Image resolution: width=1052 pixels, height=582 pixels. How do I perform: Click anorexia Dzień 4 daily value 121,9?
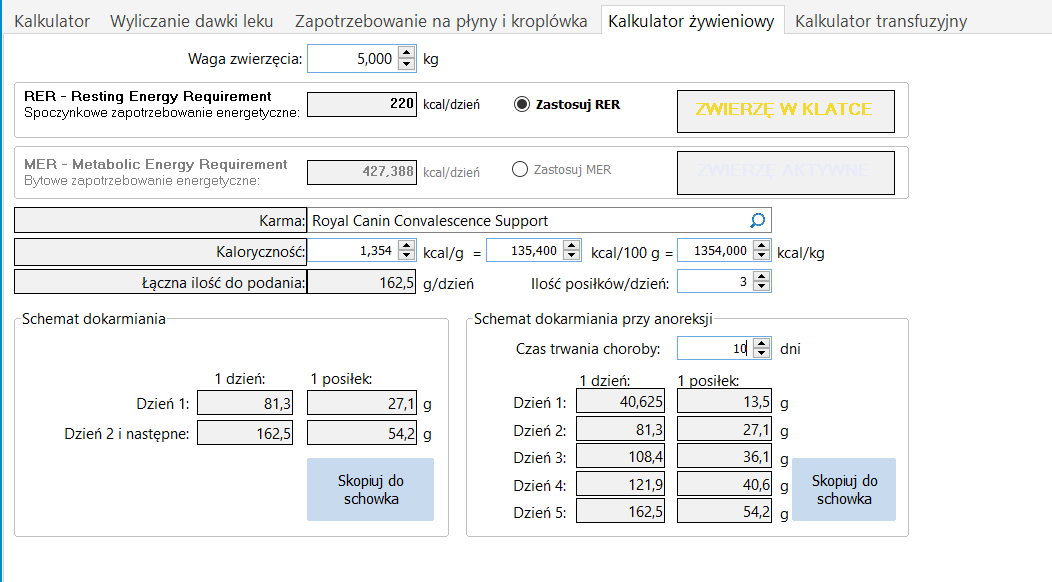click(x=621, y=484)
